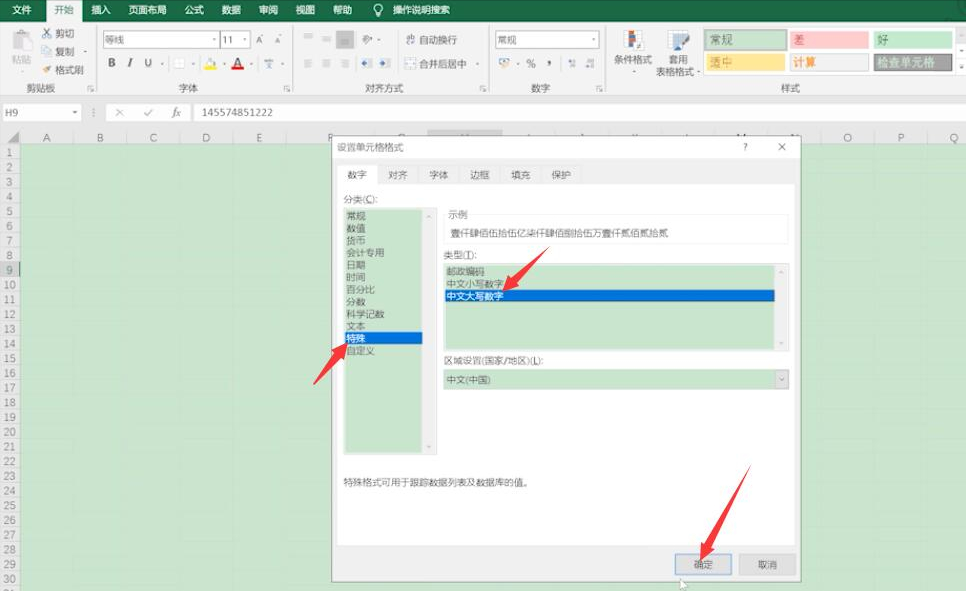Decrease font size with small A
The image size is (966, 591).
click(x=278, y=39)
